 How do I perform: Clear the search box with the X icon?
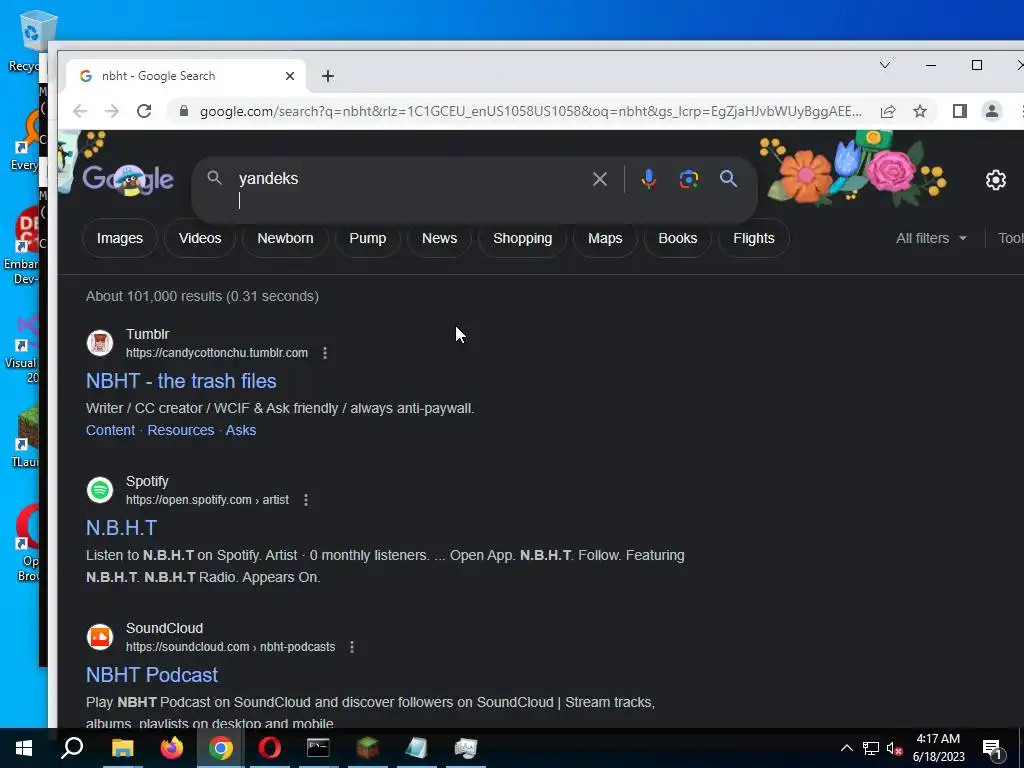pyautogui.click(x=600, y=179)
